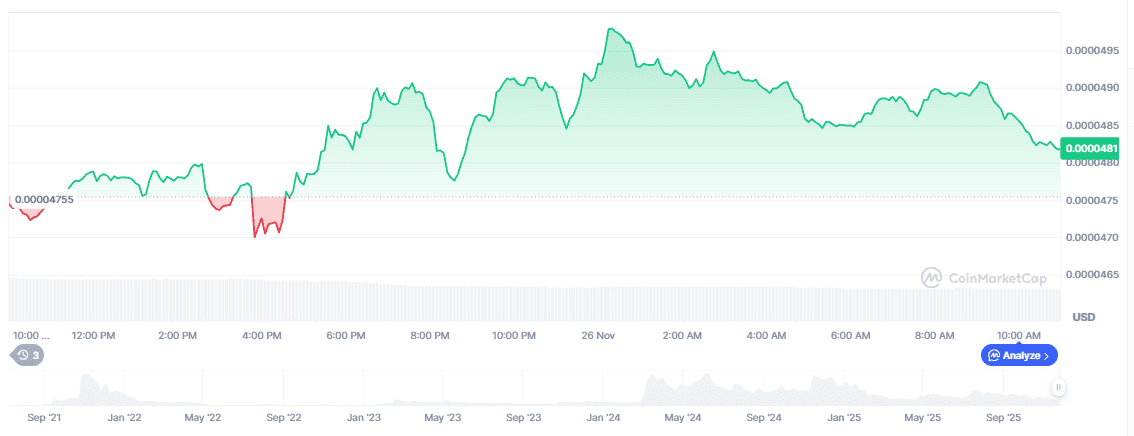Viewport: 1134px width, 436px height.
Task: Click the red dip area near 4:00 PM
Action: tap(267, 215)
